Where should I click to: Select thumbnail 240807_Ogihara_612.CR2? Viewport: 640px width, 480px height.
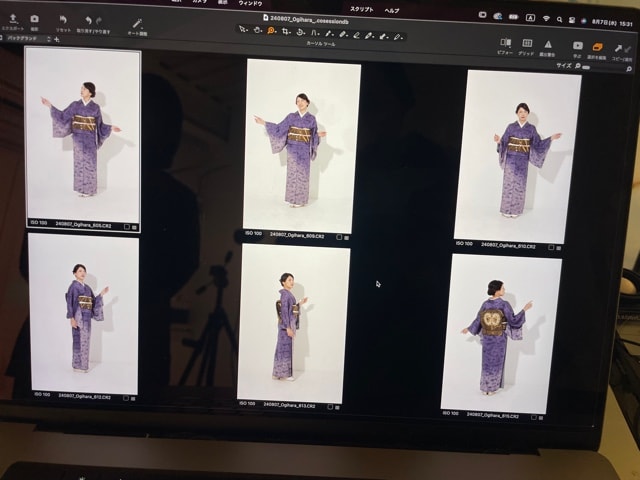[84, 313]
